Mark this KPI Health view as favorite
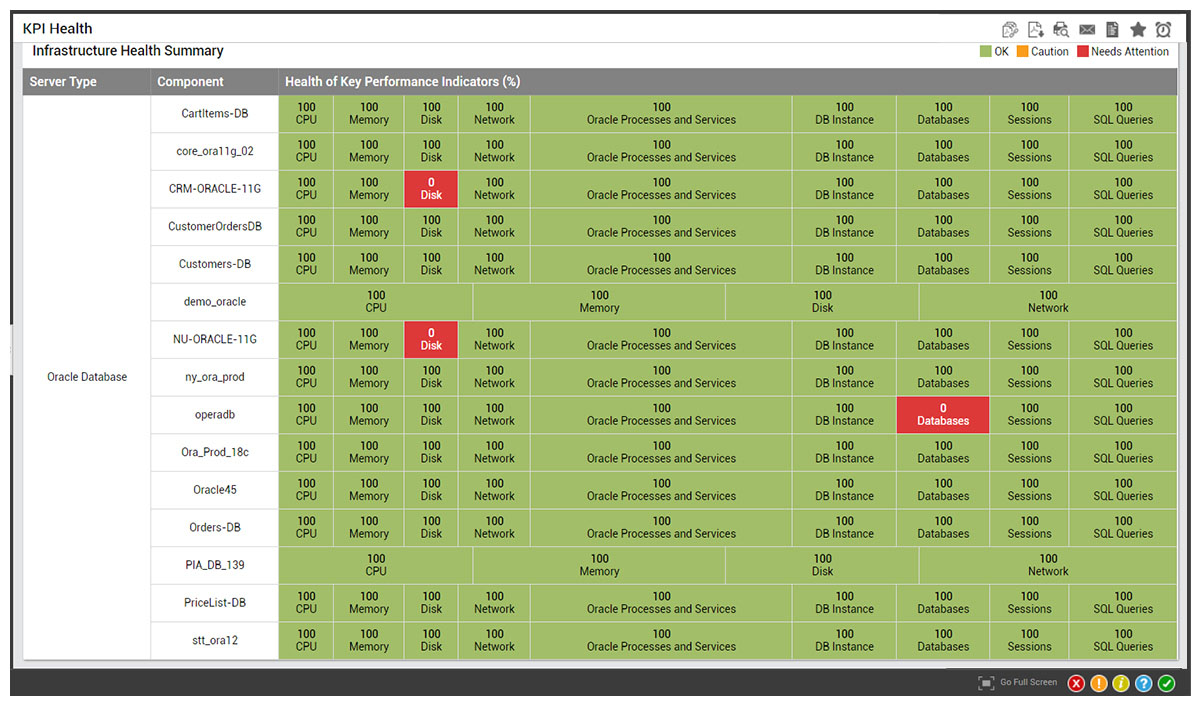 click(x=1137, y=29)
